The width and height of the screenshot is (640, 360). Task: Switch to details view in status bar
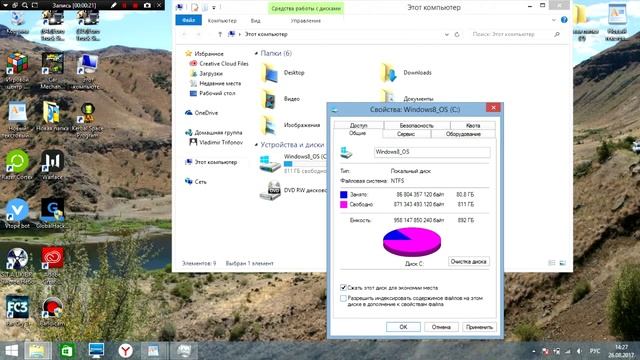(x=552, y=263)
